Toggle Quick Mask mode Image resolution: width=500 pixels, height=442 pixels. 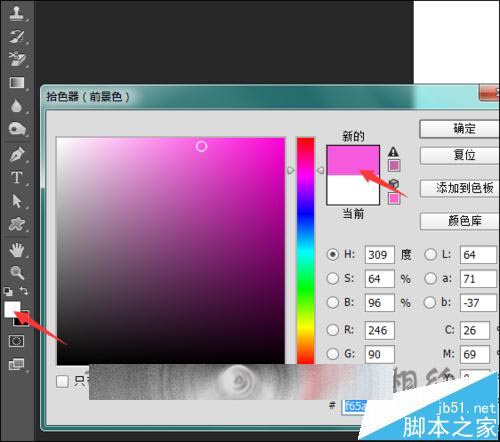(x=16, y=341)
